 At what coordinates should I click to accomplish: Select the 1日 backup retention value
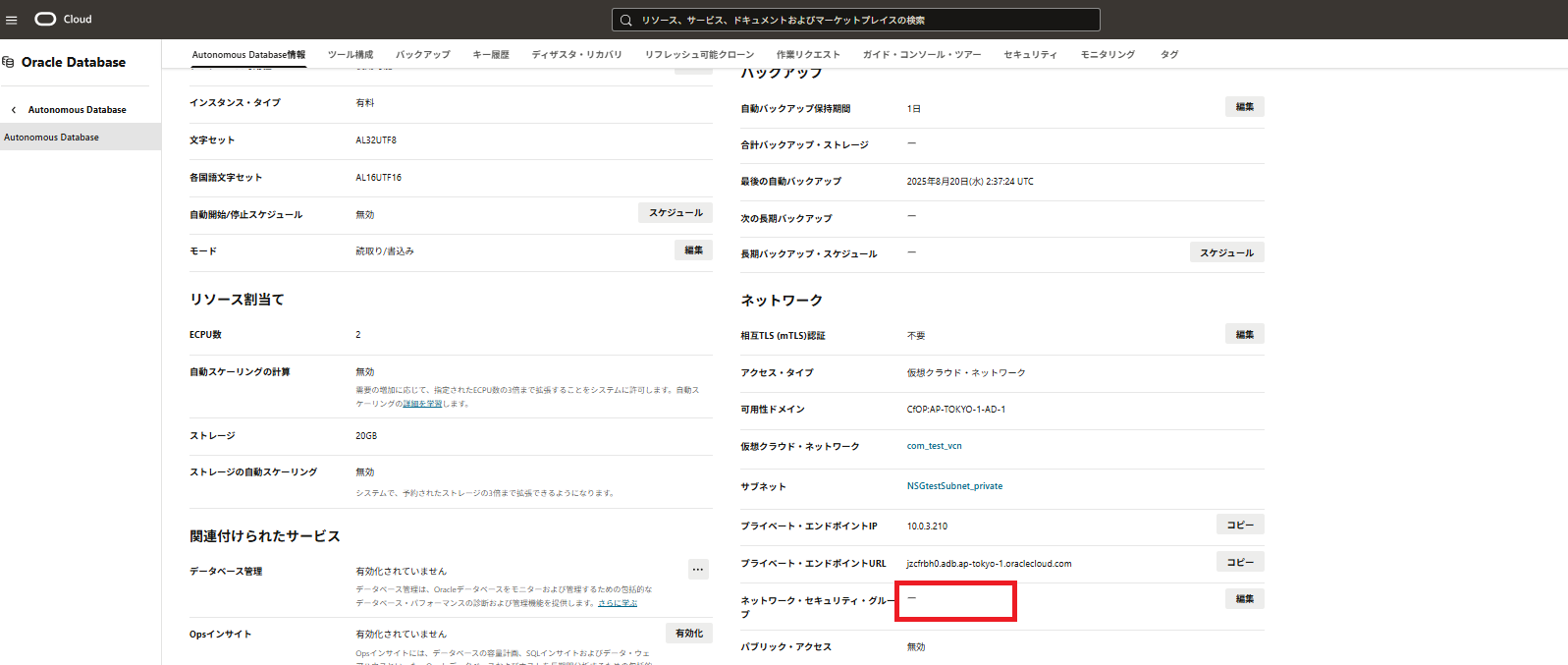(914, 109)
